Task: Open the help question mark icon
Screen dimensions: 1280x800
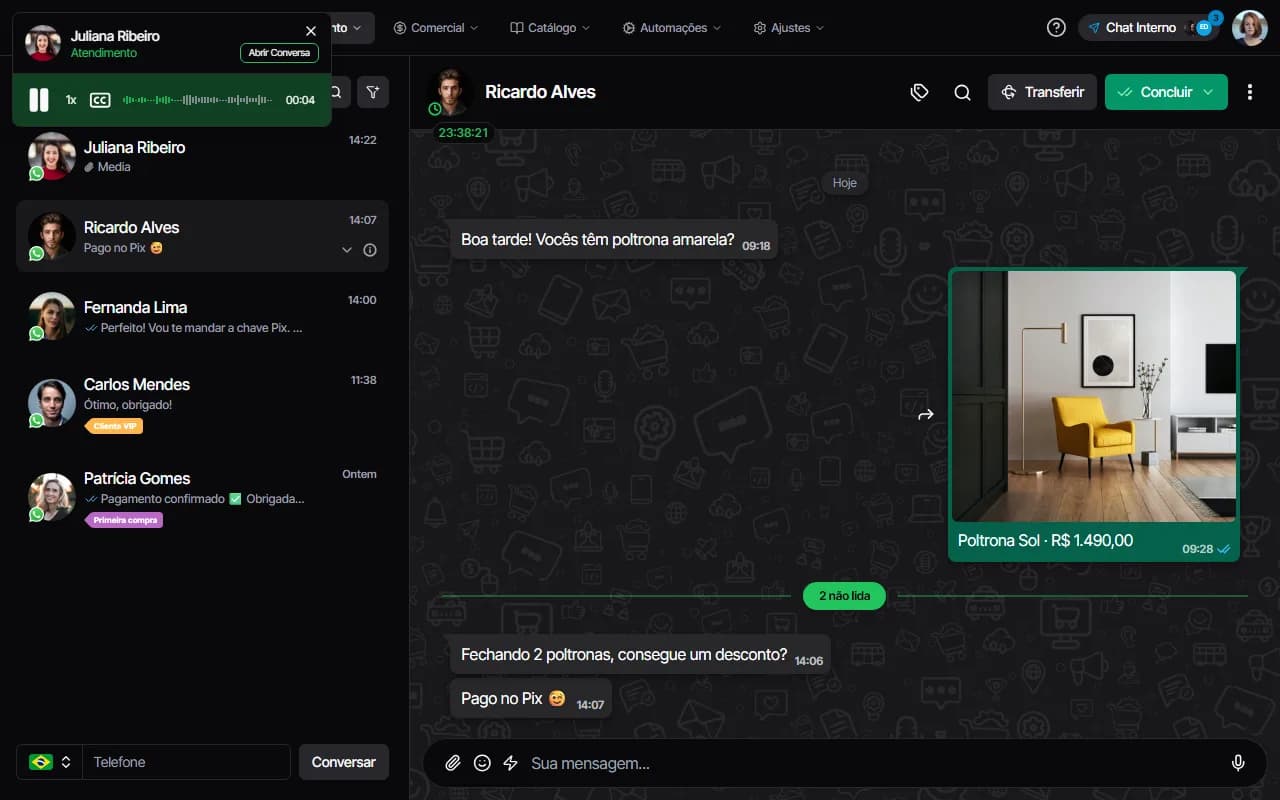Action: pyautogui.click(x=1056, y=28)
